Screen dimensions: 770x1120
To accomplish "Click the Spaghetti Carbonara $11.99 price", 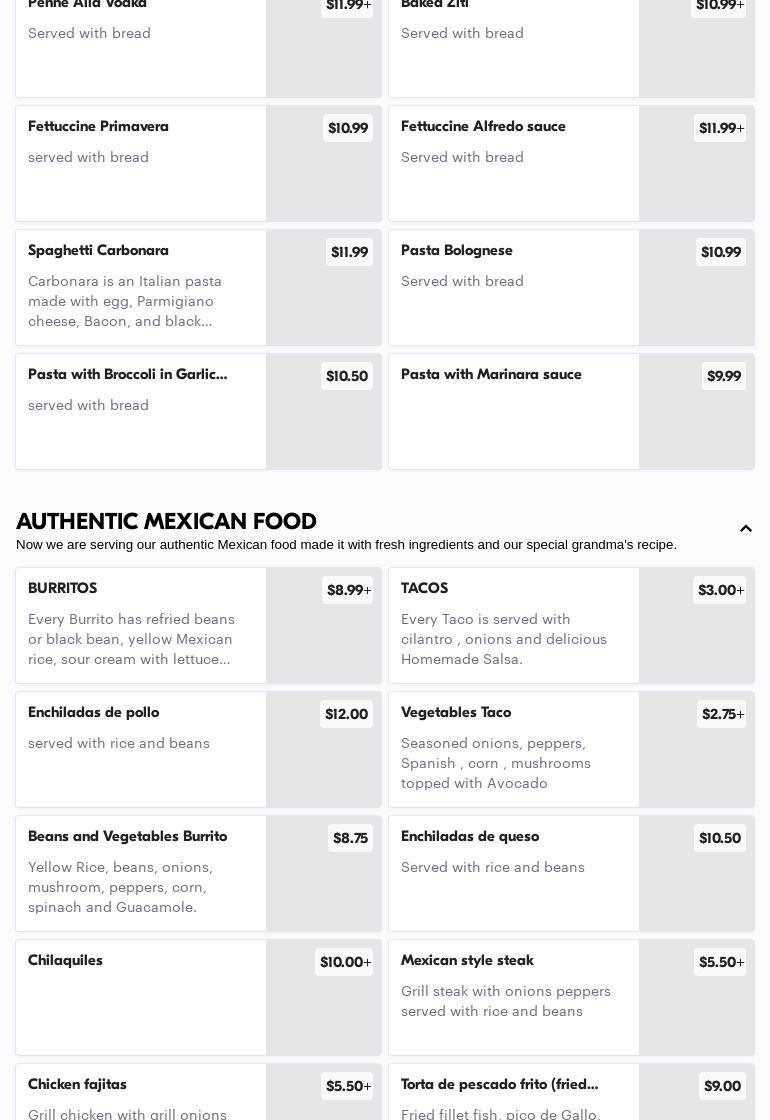I will point(349,252).
